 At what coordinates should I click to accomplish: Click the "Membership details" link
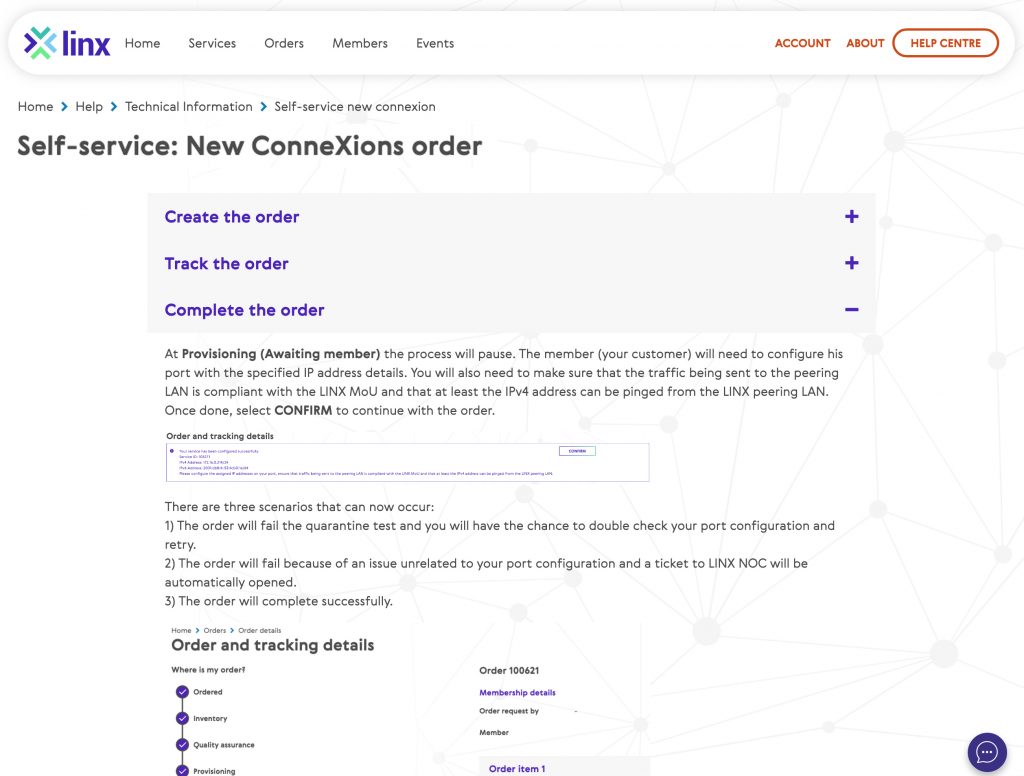point(516,692)
